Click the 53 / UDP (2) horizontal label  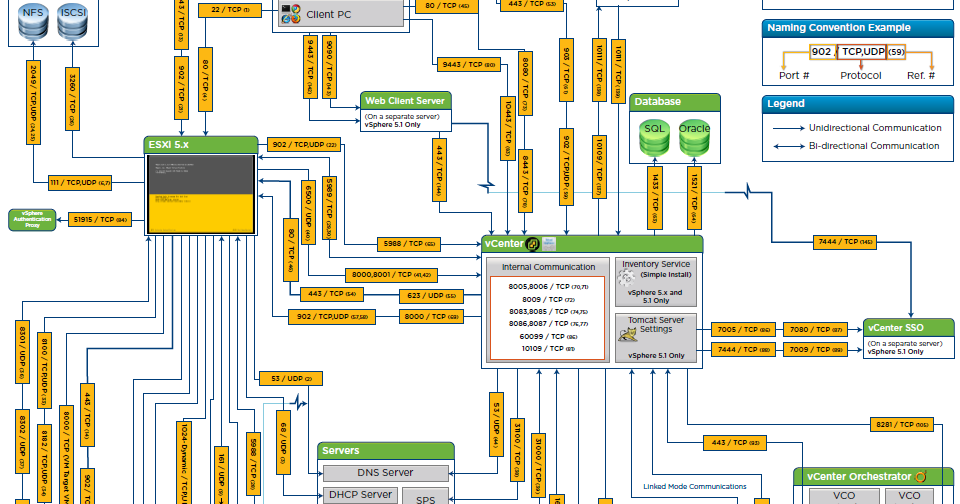pyautogui.click(x=291, y=378)
